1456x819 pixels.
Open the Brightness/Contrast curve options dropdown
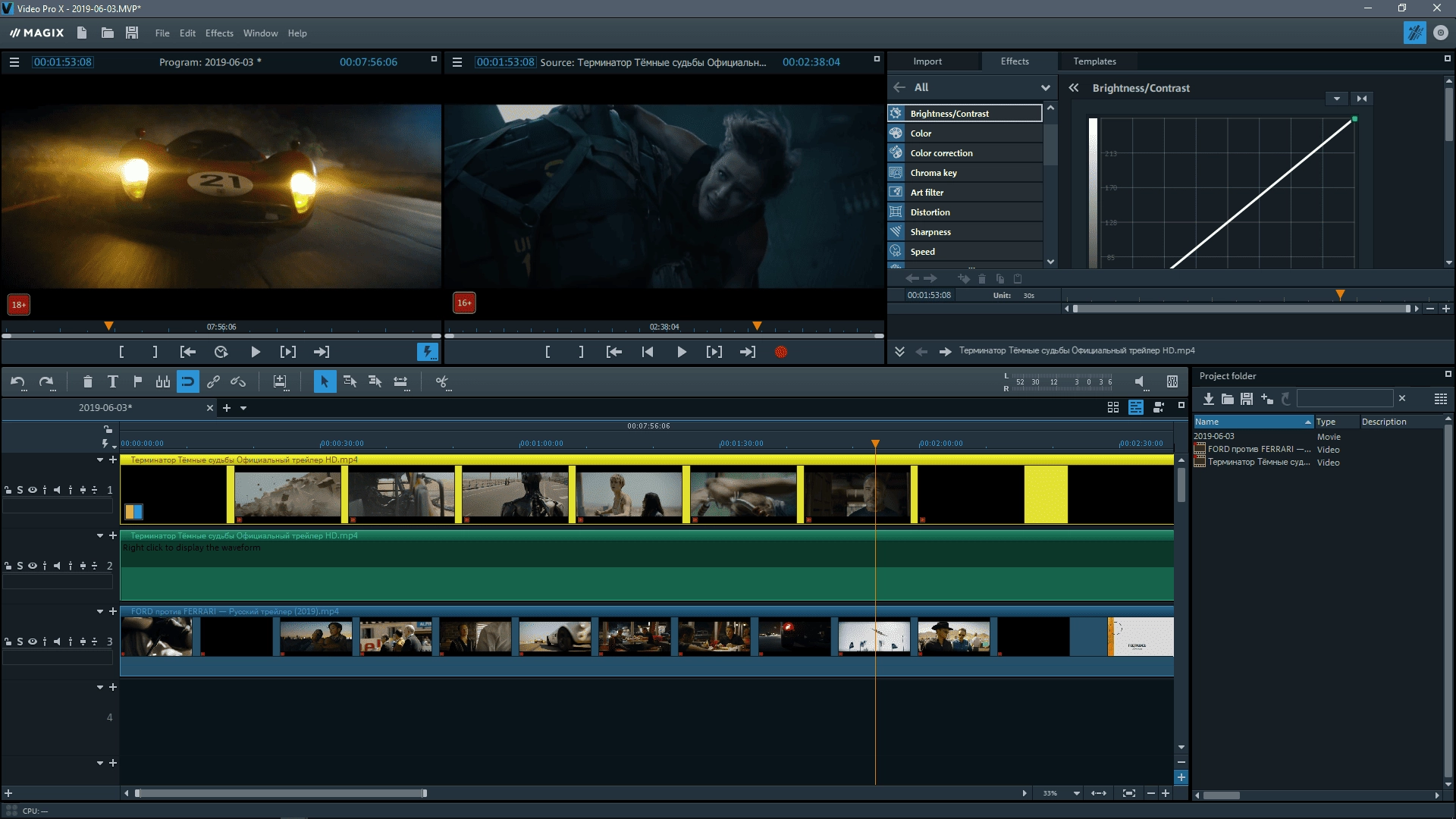click(x=1336, y=99)
